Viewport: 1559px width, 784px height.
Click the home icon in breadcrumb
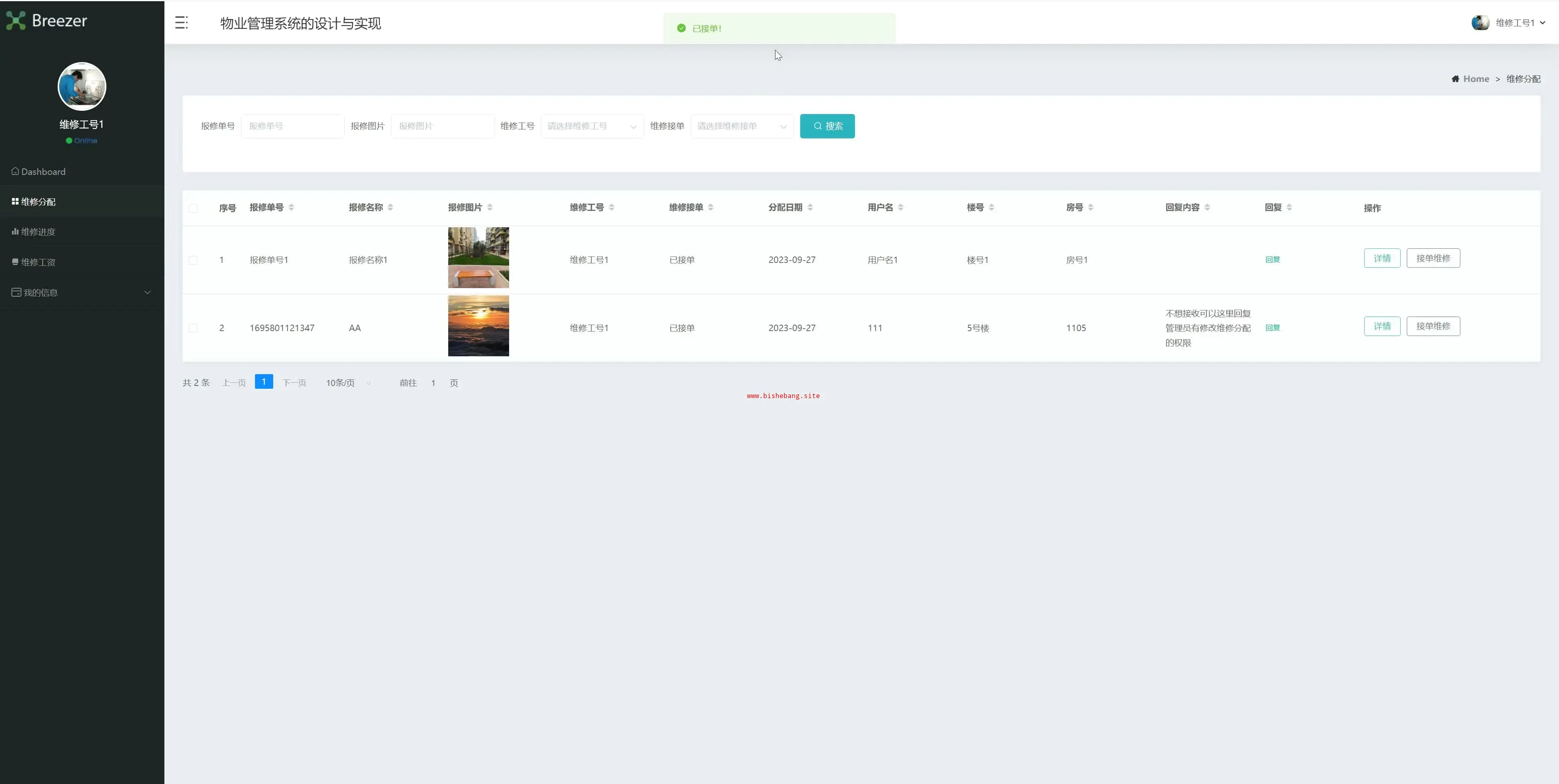pos(1455,79)
